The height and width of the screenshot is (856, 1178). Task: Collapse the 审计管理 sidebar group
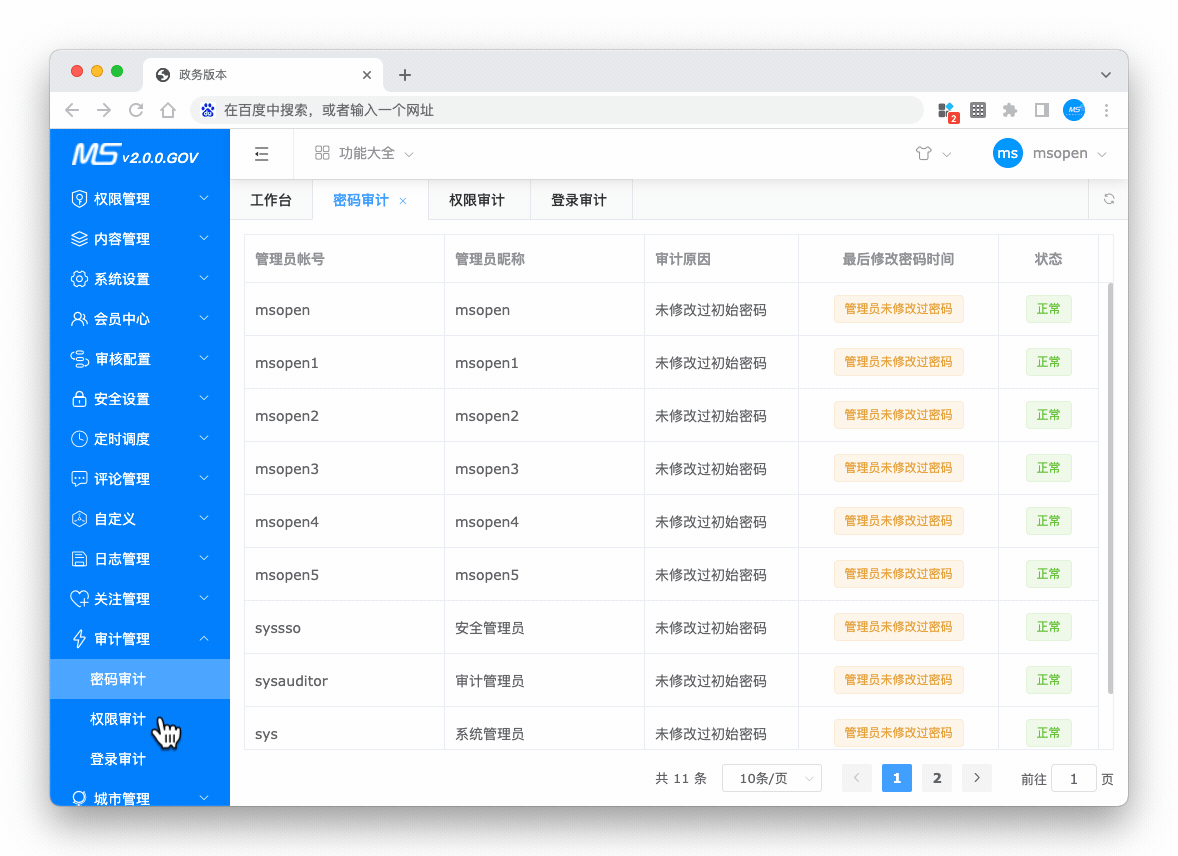[x=140, y=639]
